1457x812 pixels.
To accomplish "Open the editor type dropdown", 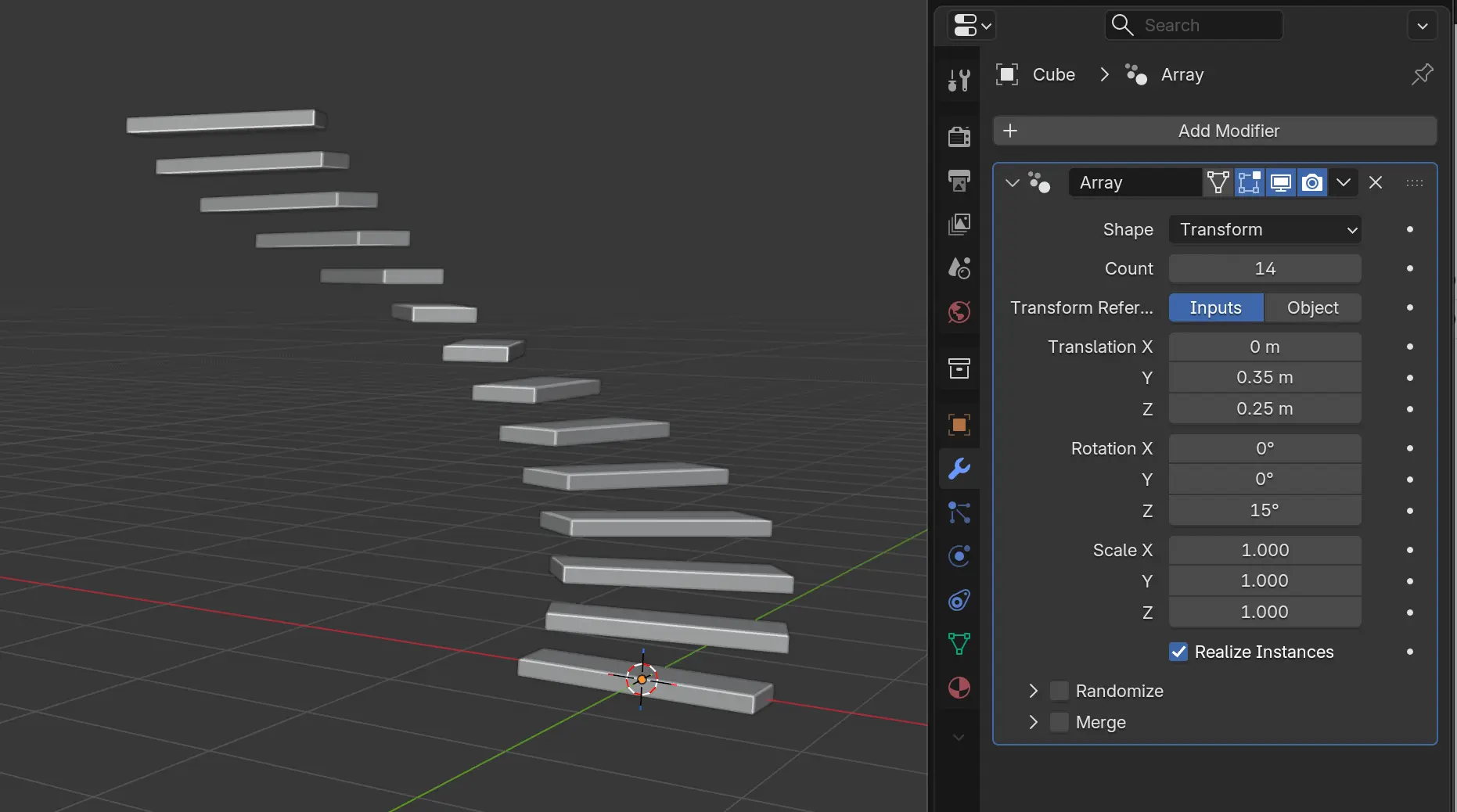I will coord(972,25).
